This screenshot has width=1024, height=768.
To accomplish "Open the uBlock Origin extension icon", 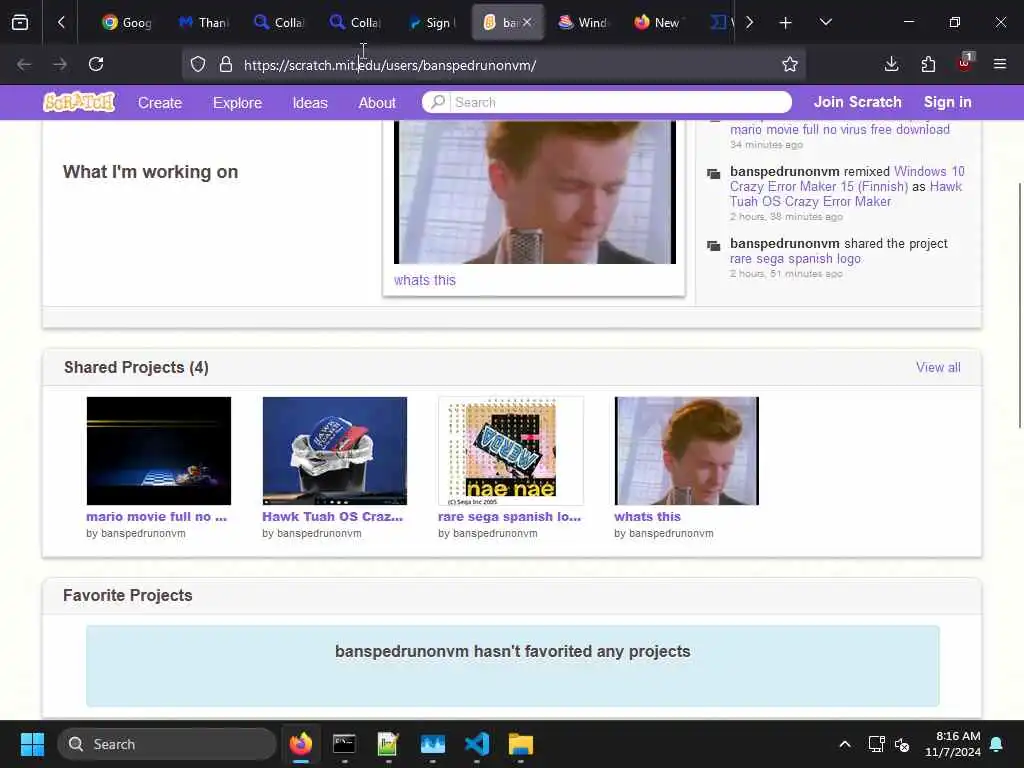I will pyautogui.click(x=965, y=63).
